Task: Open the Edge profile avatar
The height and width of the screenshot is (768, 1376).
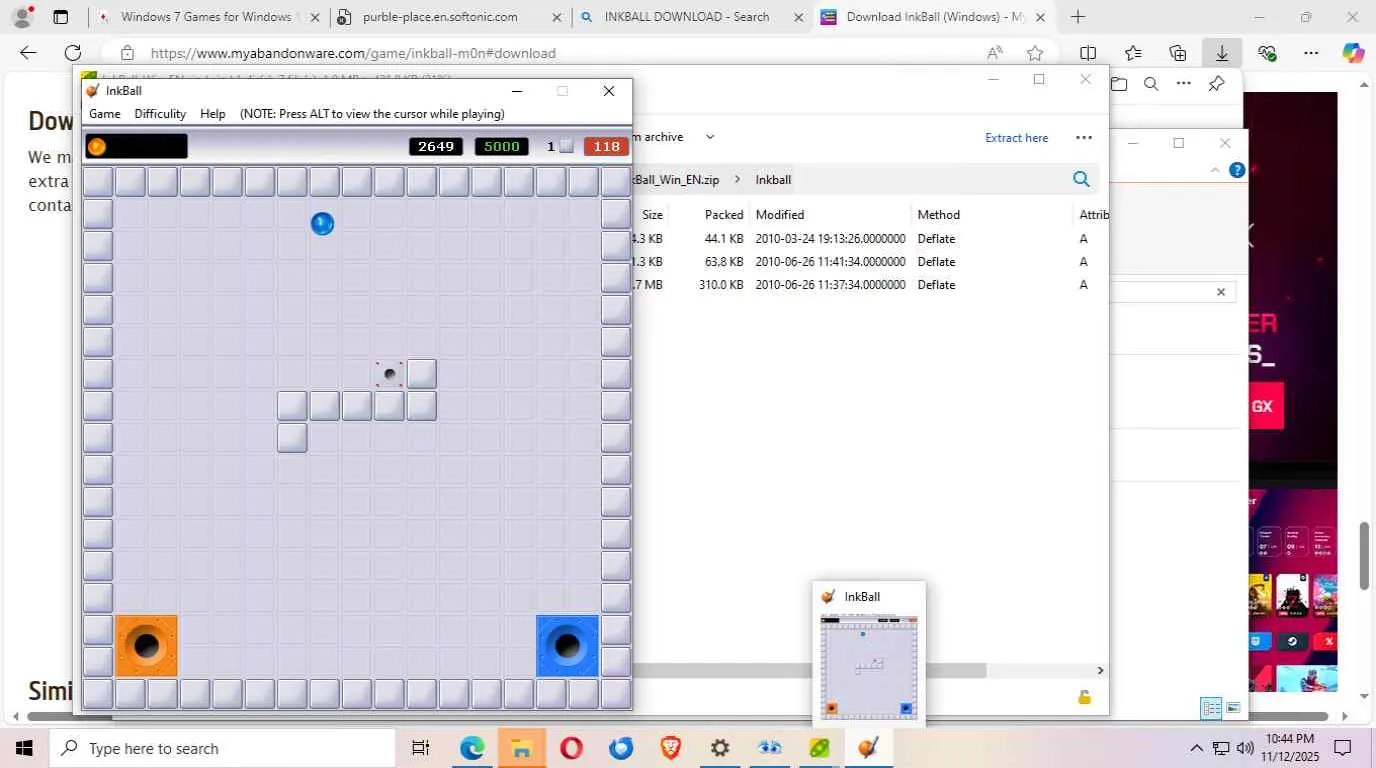Action: (23, 17)
